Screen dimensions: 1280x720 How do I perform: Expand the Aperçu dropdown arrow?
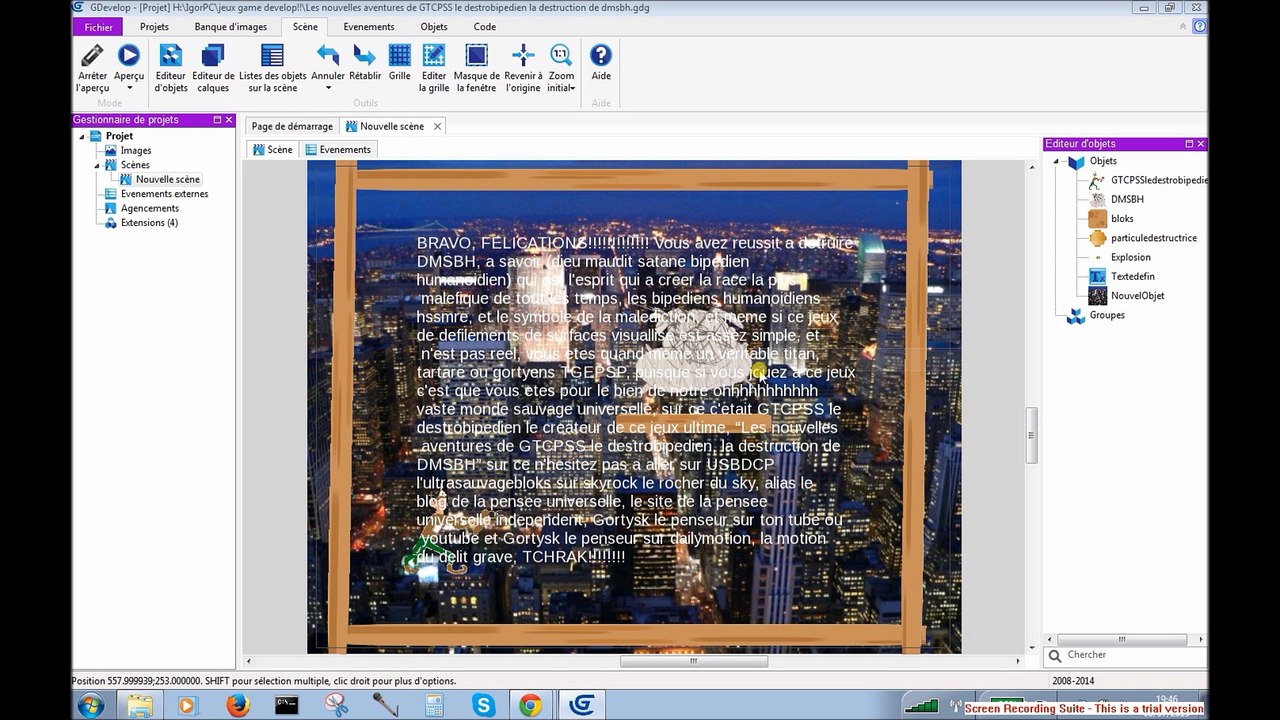(x=129, y=88)
